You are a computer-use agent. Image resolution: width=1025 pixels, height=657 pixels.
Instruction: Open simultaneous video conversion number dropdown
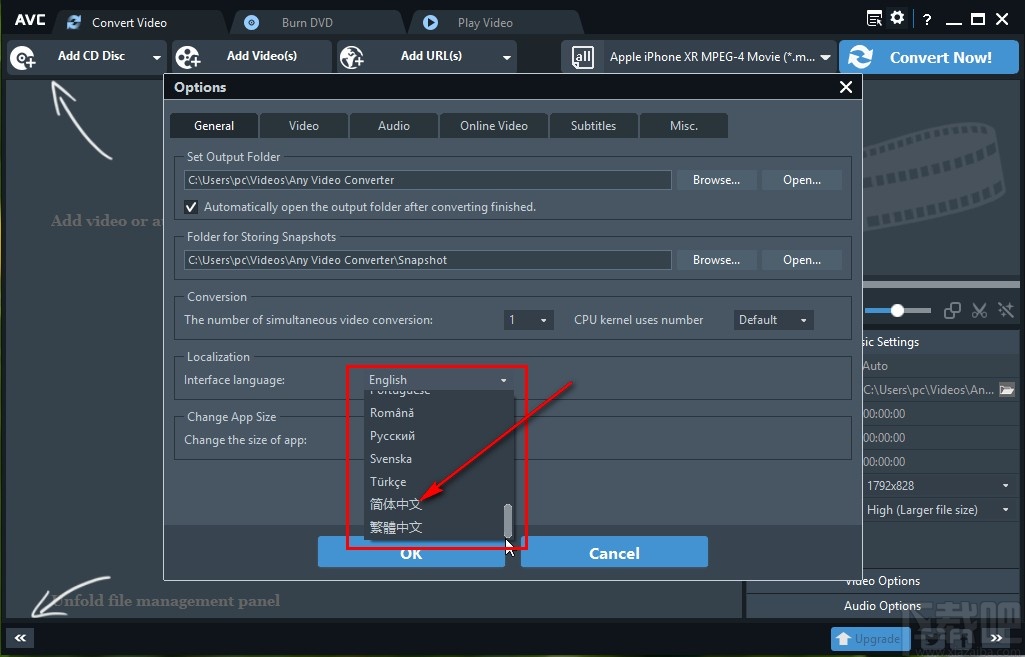[x=529, y=320]
